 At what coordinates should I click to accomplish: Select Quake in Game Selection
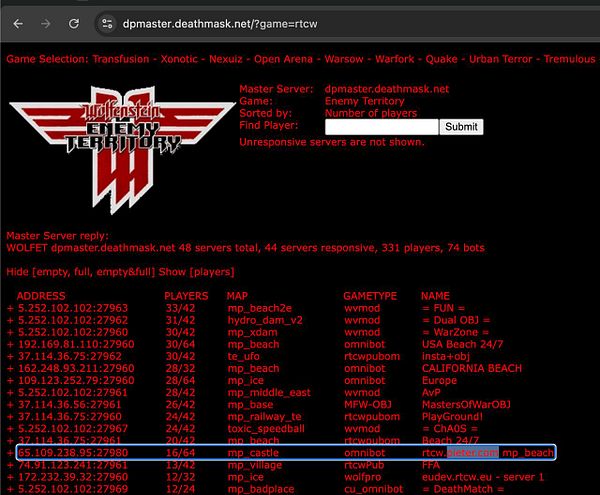click(x=441, y=59)
